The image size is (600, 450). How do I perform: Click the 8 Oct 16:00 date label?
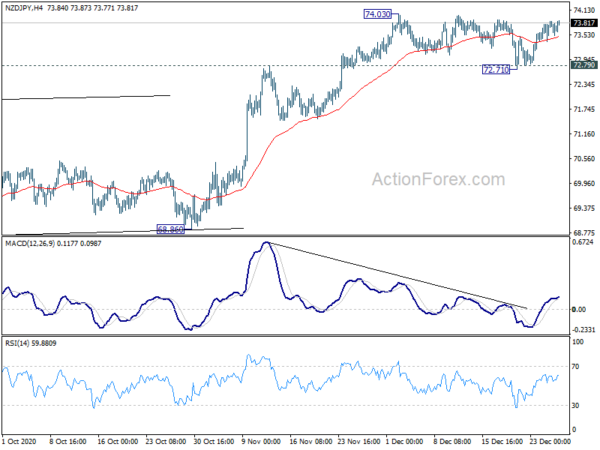click(x=68, y=441)
